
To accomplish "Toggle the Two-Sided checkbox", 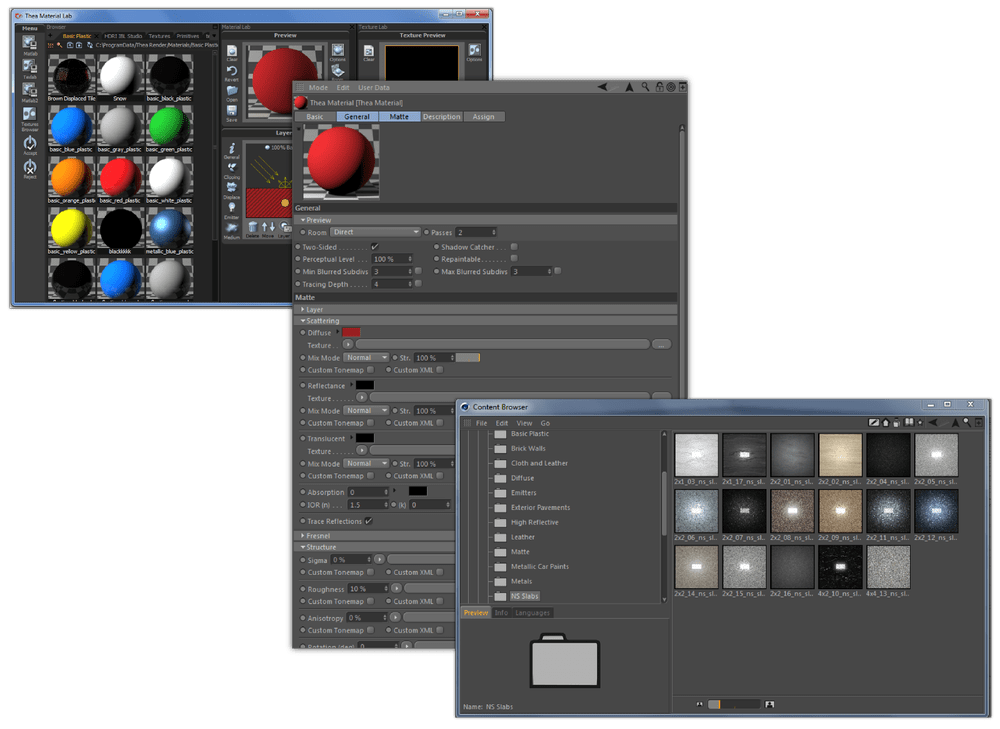I will point(375,247).
